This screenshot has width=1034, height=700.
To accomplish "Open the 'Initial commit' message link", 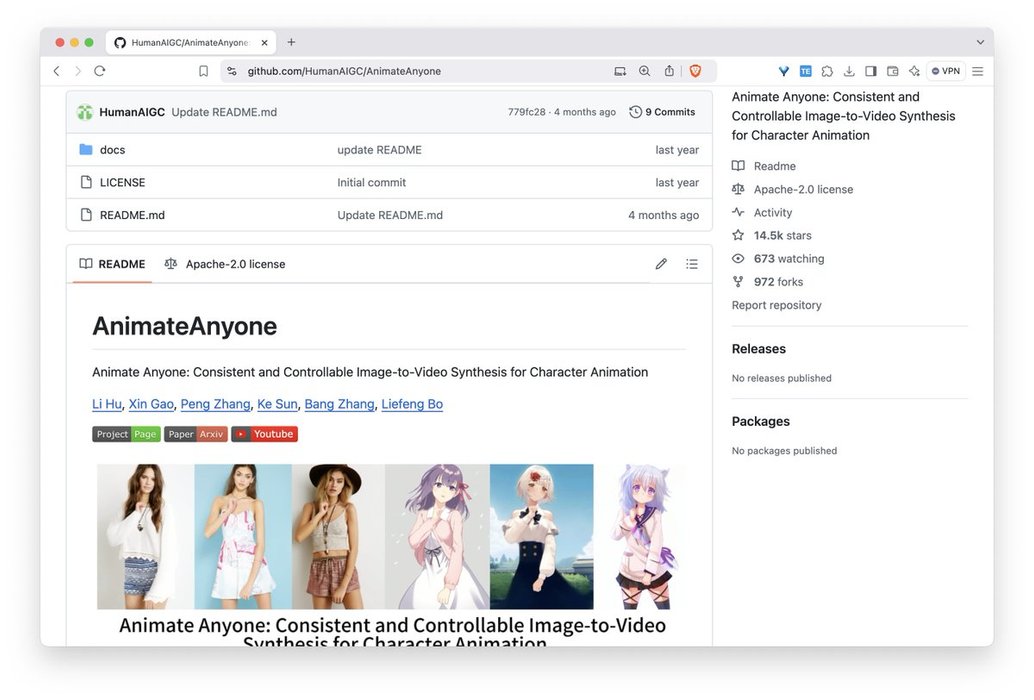I will click(x=371, y=183).
